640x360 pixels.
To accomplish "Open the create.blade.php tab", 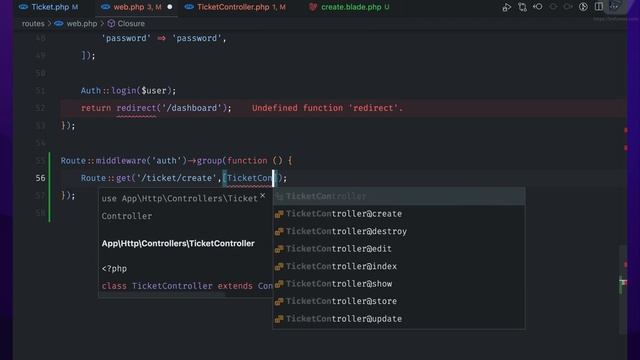I will click(x=349, y=7).
